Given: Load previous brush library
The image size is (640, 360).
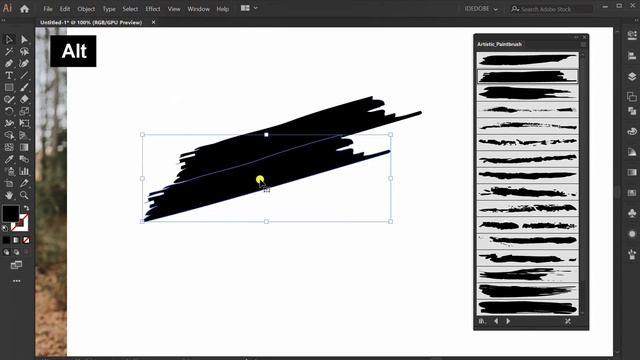Looking at the screenshot, I should coord(496,321).
